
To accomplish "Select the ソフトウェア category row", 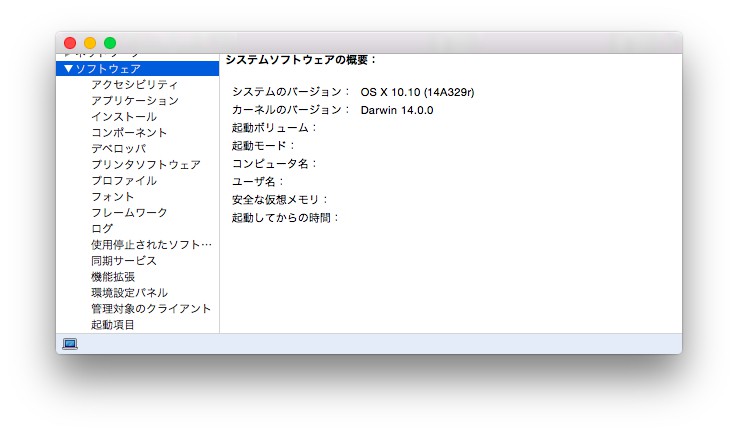I will [137, 69].
